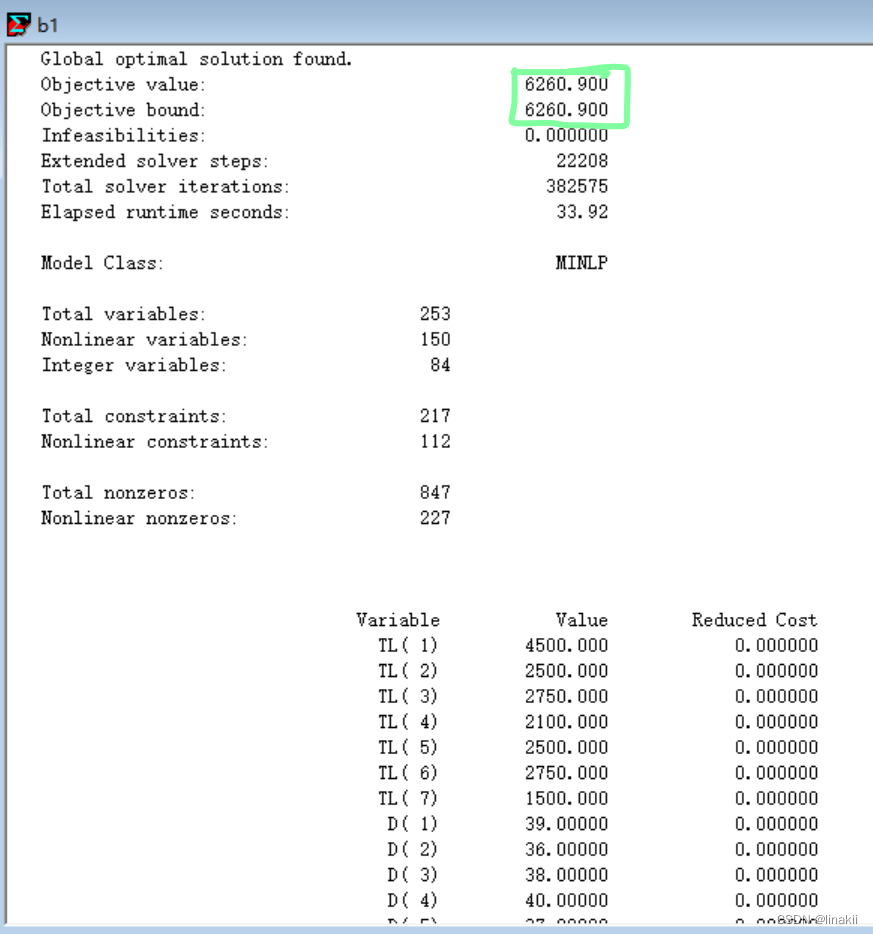The width and height of the screenshot is (873, 934).
Task: Click the D( 3) variable name
Action: tap(413, 875)
